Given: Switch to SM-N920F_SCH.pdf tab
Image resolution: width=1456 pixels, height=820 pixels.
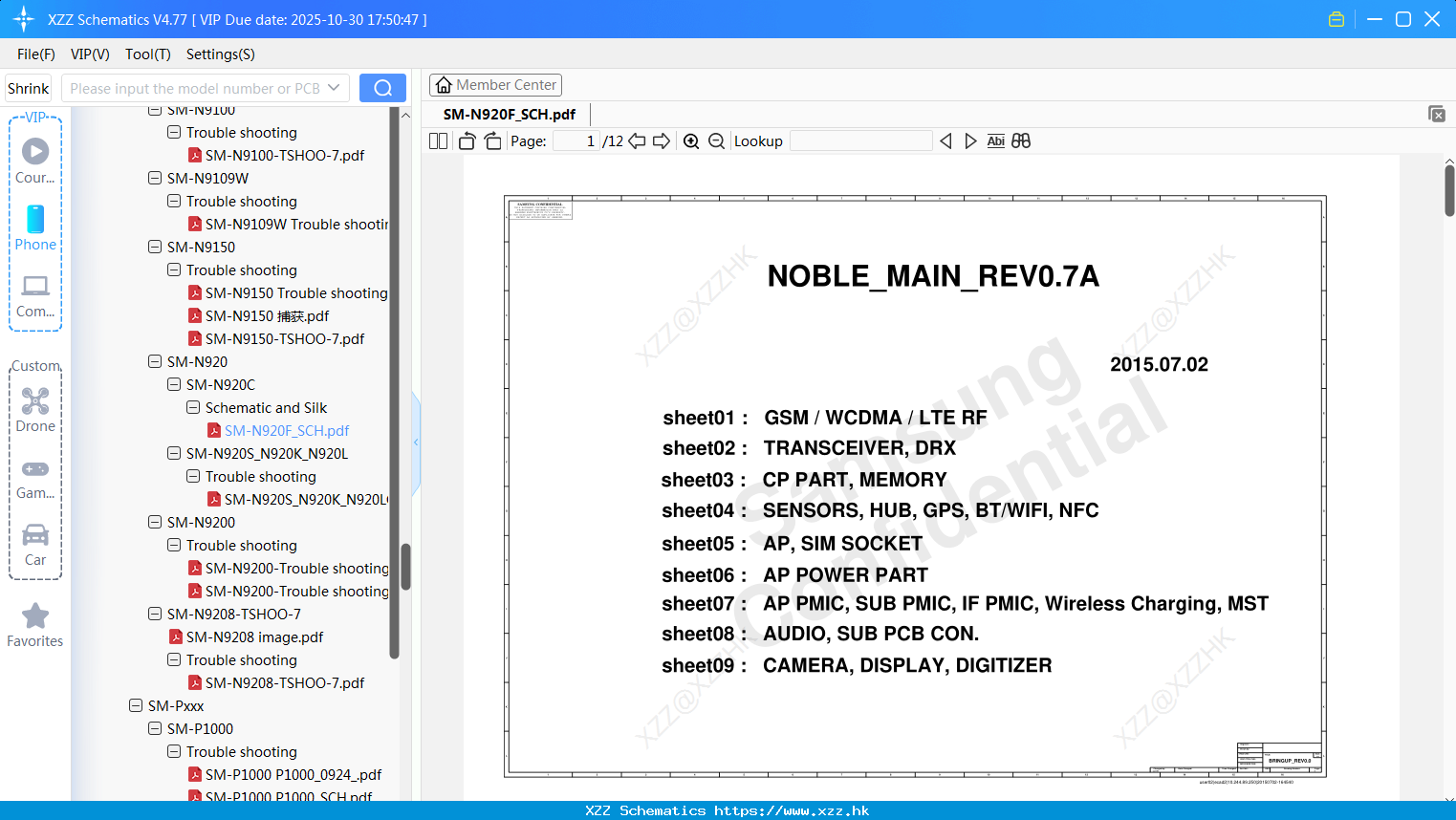Looking at the screenshot, I should (x=510, y=115).
